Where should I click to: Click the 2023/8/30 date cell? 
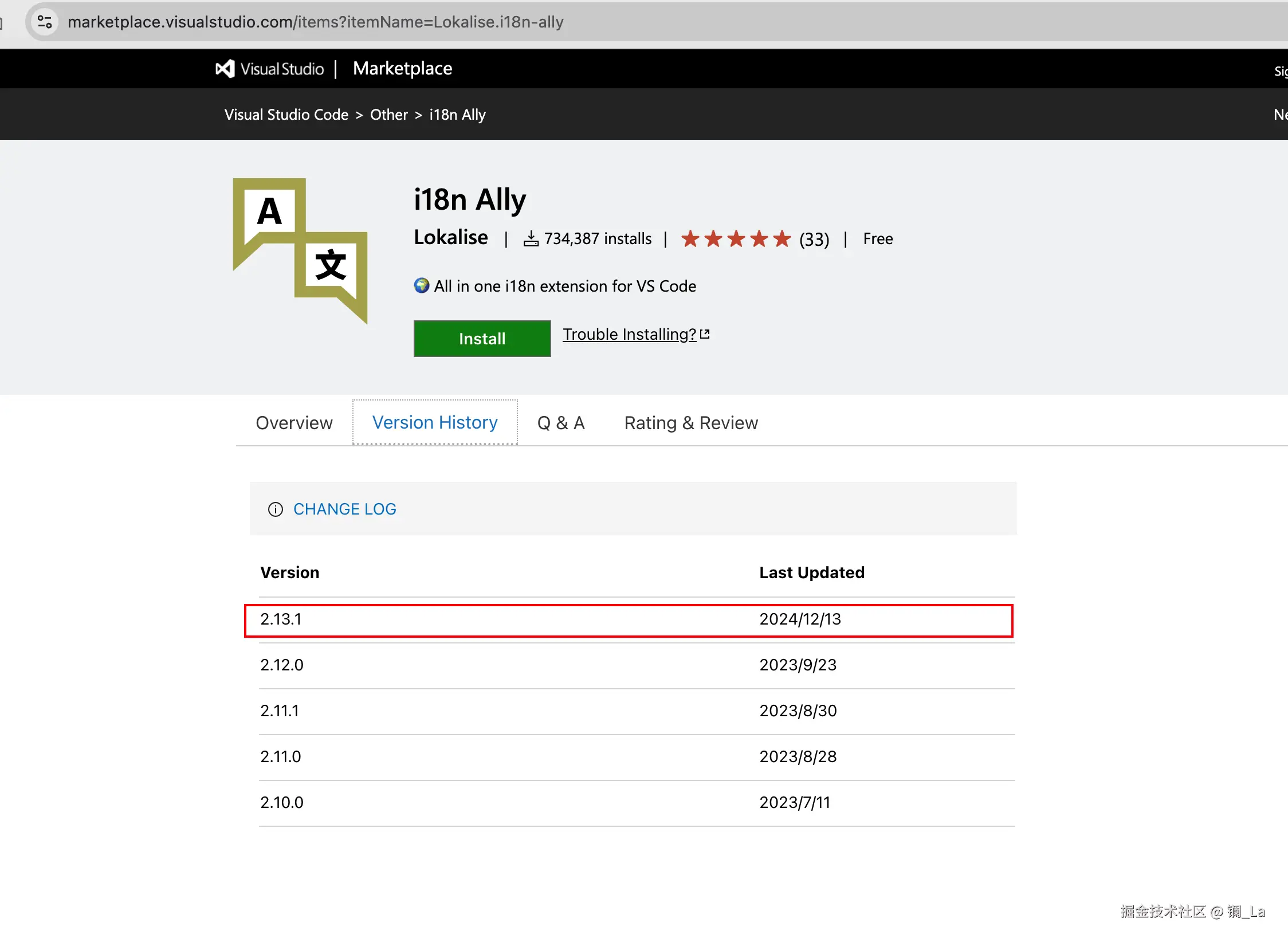798,711
